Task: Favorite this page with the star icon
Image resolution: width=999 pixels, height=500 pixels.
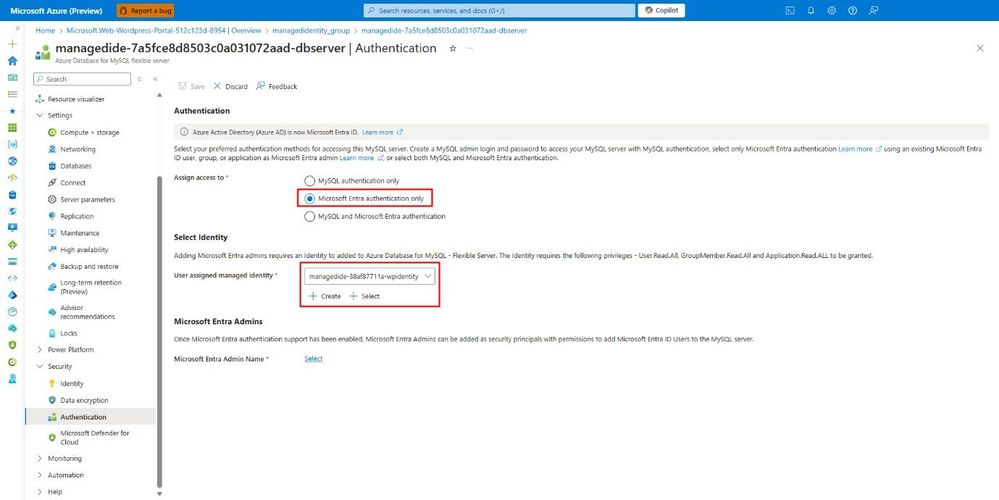Action: coord(453,48)
